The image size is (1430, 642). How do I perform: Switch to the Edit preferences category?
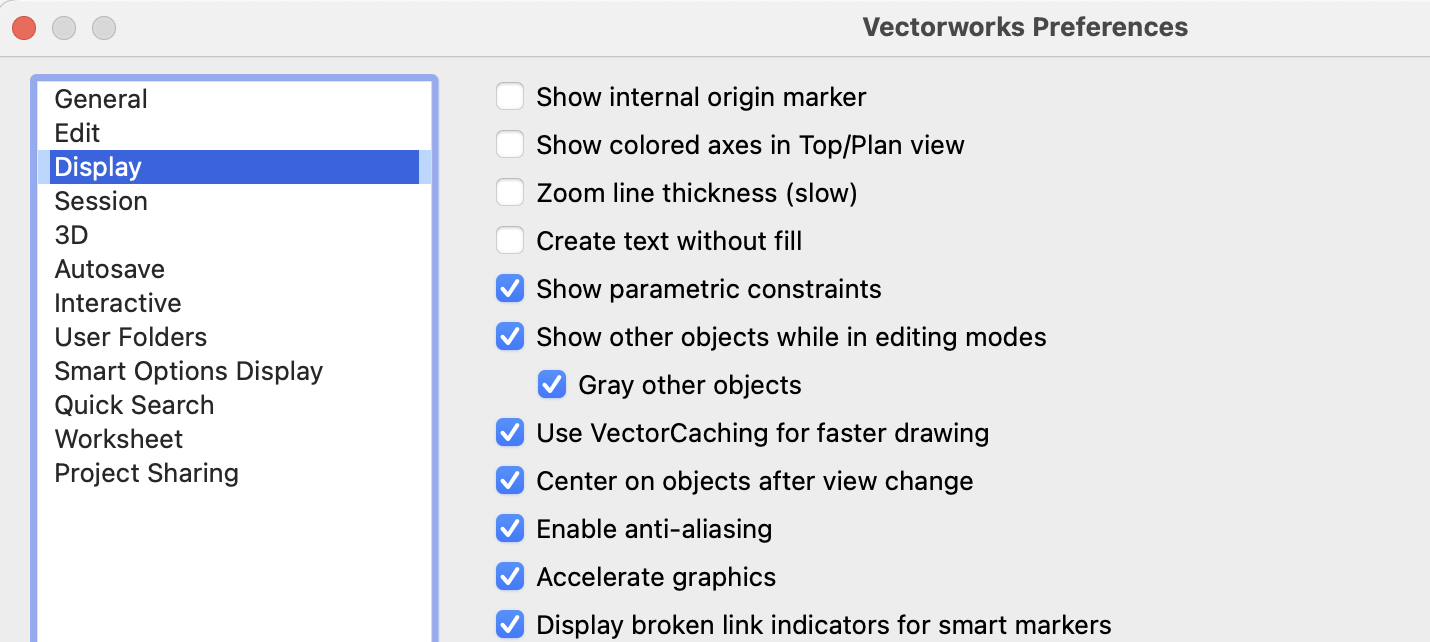tap(77, 133)
